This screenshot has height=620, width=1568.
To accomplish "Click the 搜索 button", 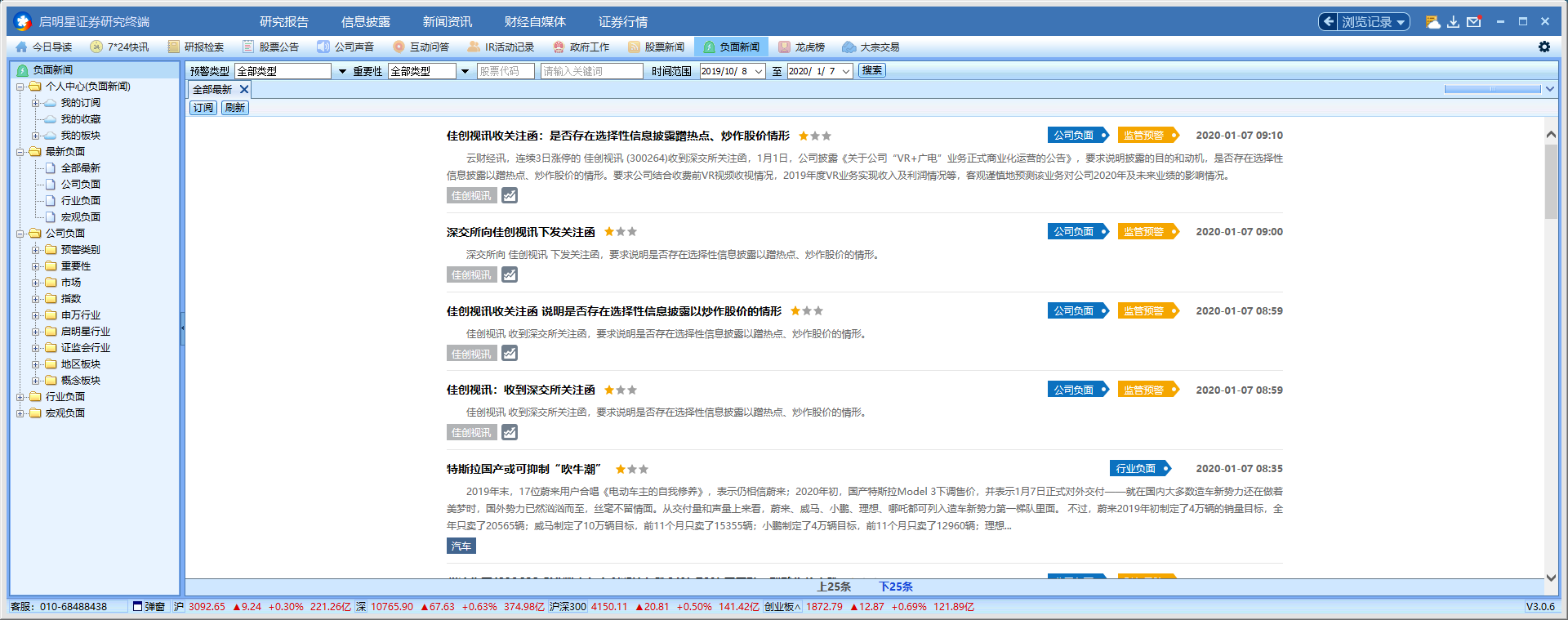I will [x=871, y=70].
